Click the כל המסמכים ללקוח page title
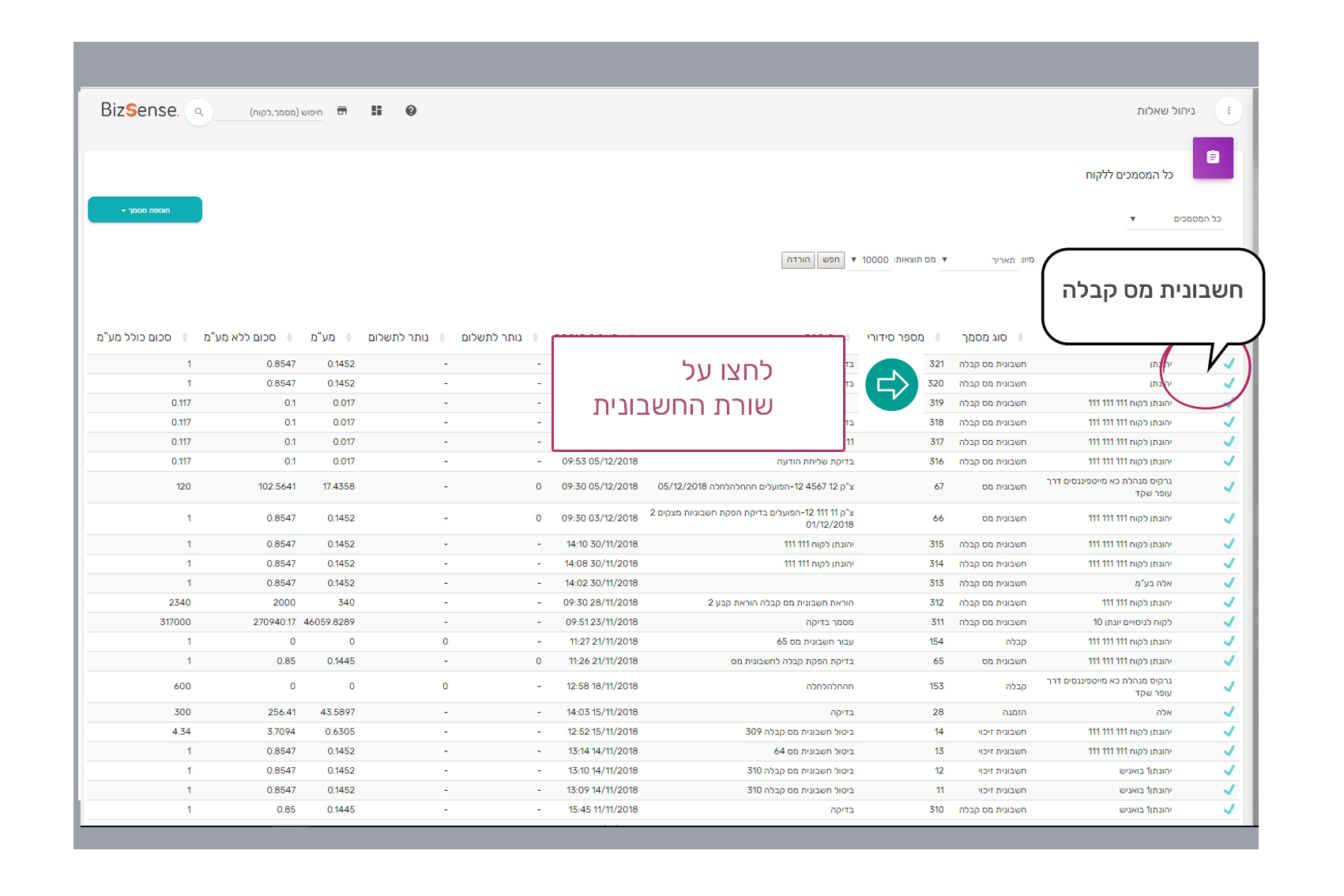 click(1129, 175)
